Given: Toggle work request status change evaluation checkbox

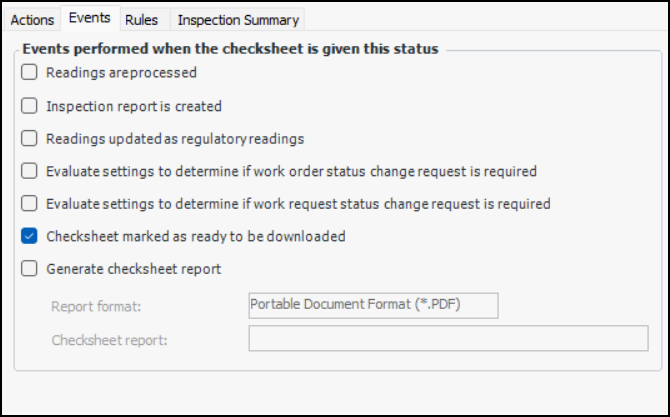Looking at the screenshot, I should click(29, 204).
